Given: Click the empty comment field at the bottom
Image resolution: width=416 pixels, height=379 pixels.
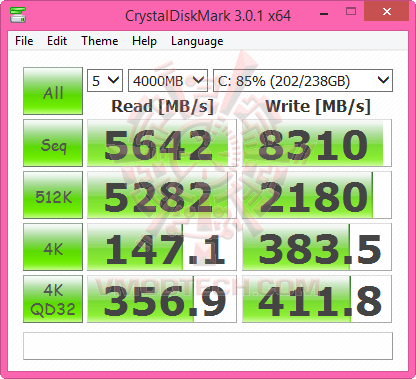Looking at the screenshot, I should pos(208,346).
